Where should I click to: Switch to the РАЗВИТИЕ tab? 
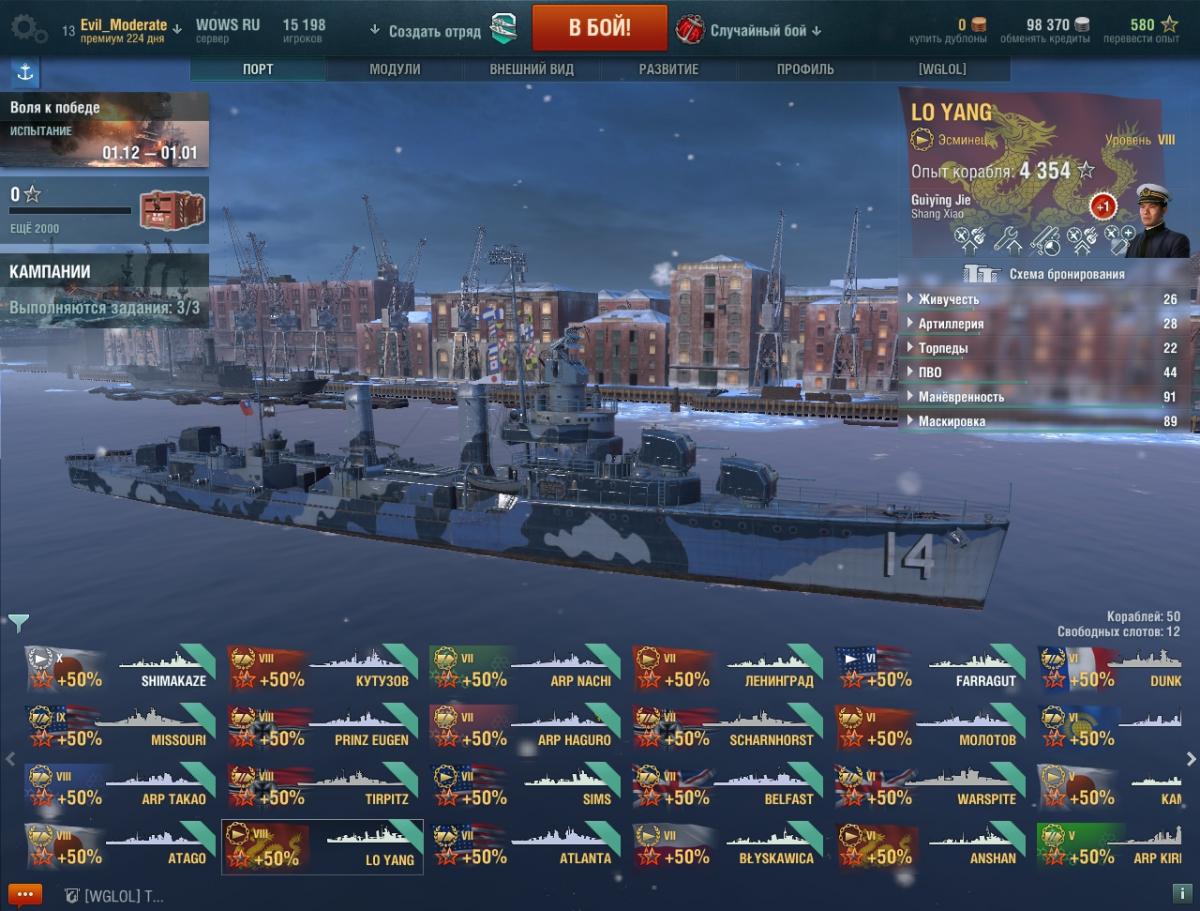click(669, 69)
